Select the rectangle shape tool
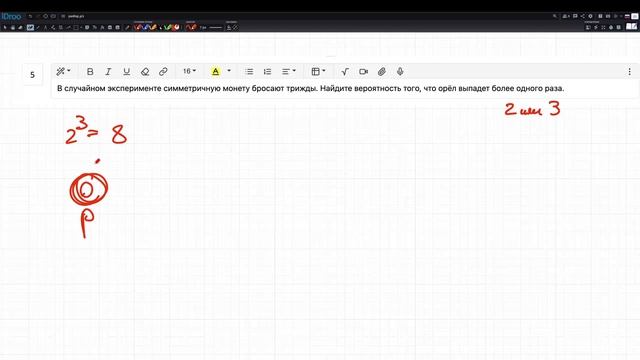Viewport: 640px width, 360px height. [x=76, y=27]
